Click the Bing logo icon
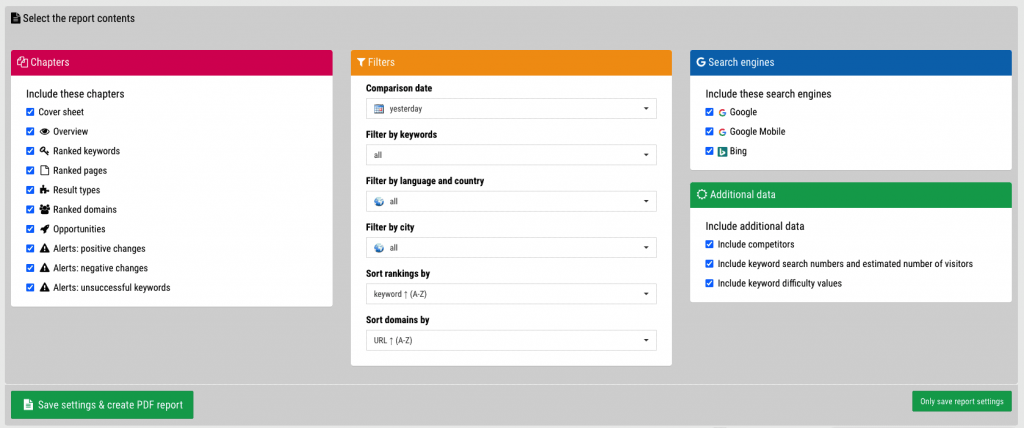1024x428 pixels. (722, 152)
